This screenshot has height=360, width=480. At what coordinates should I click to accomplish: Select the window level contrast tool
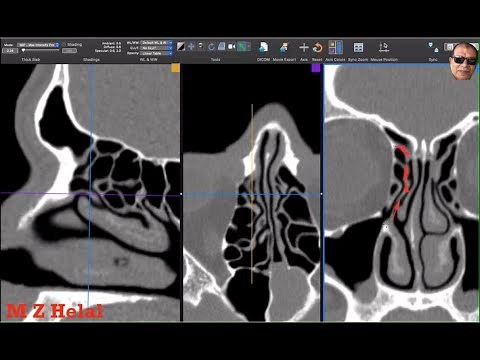tap(181, 46)
